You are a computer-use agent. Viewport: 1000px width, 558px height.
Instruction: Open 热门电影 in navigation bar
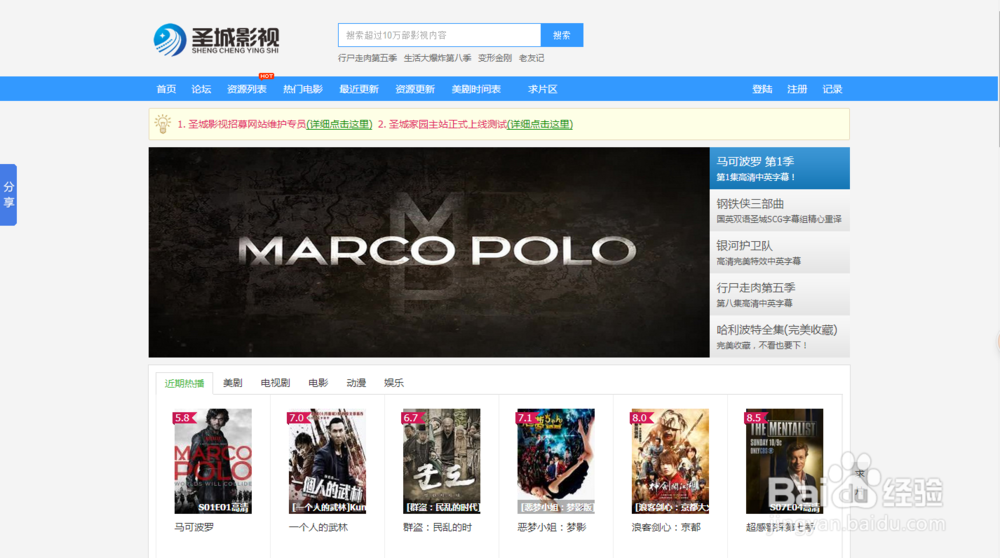303,89
